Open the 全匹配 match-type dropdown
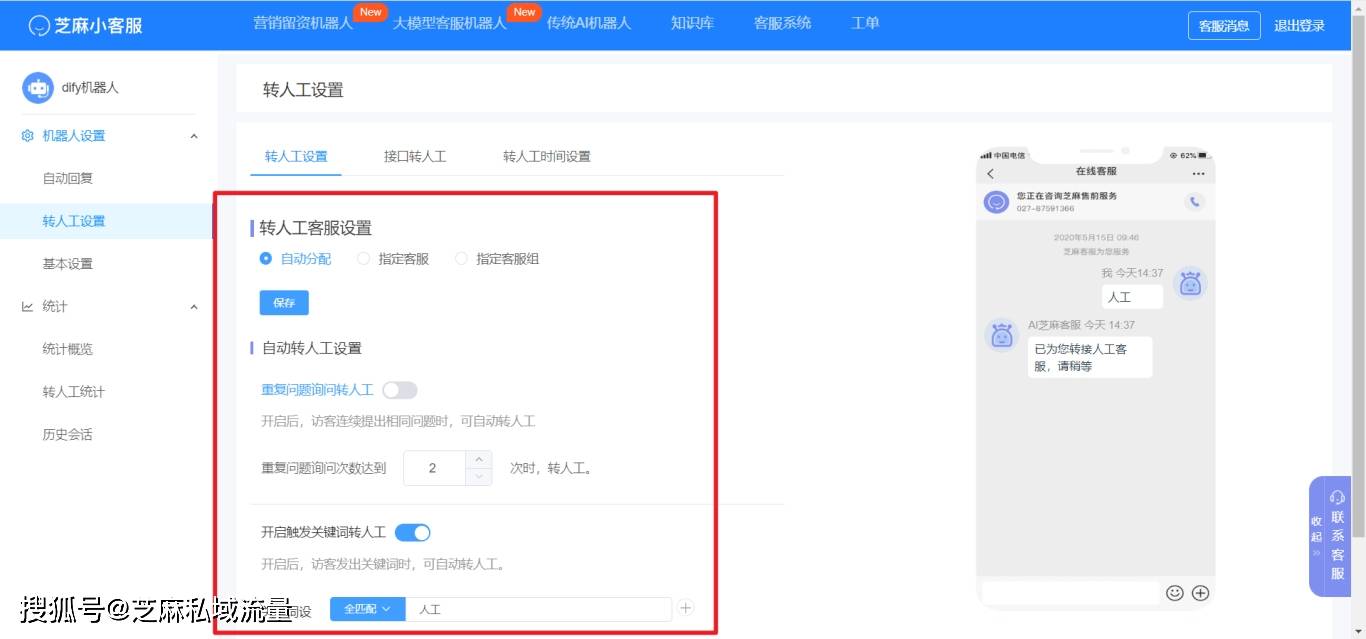Image resolution: width=1366 pixels, height=639 pixels. pos(367,608)
